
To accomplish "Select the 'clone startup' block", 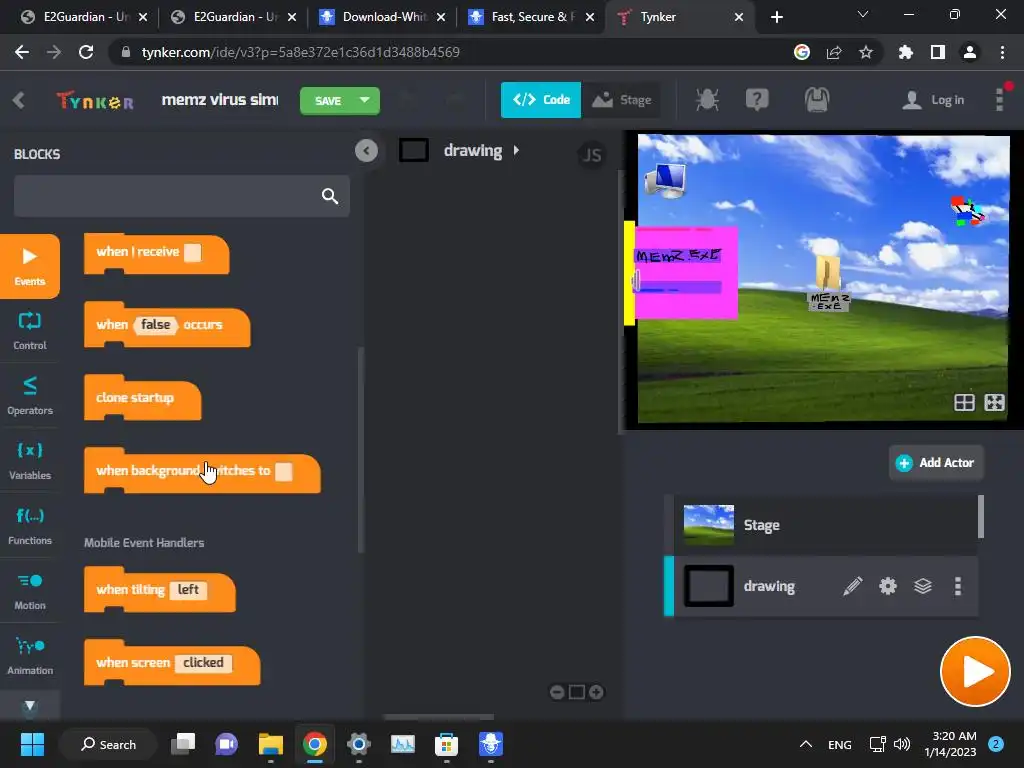I will pos(142,398).
